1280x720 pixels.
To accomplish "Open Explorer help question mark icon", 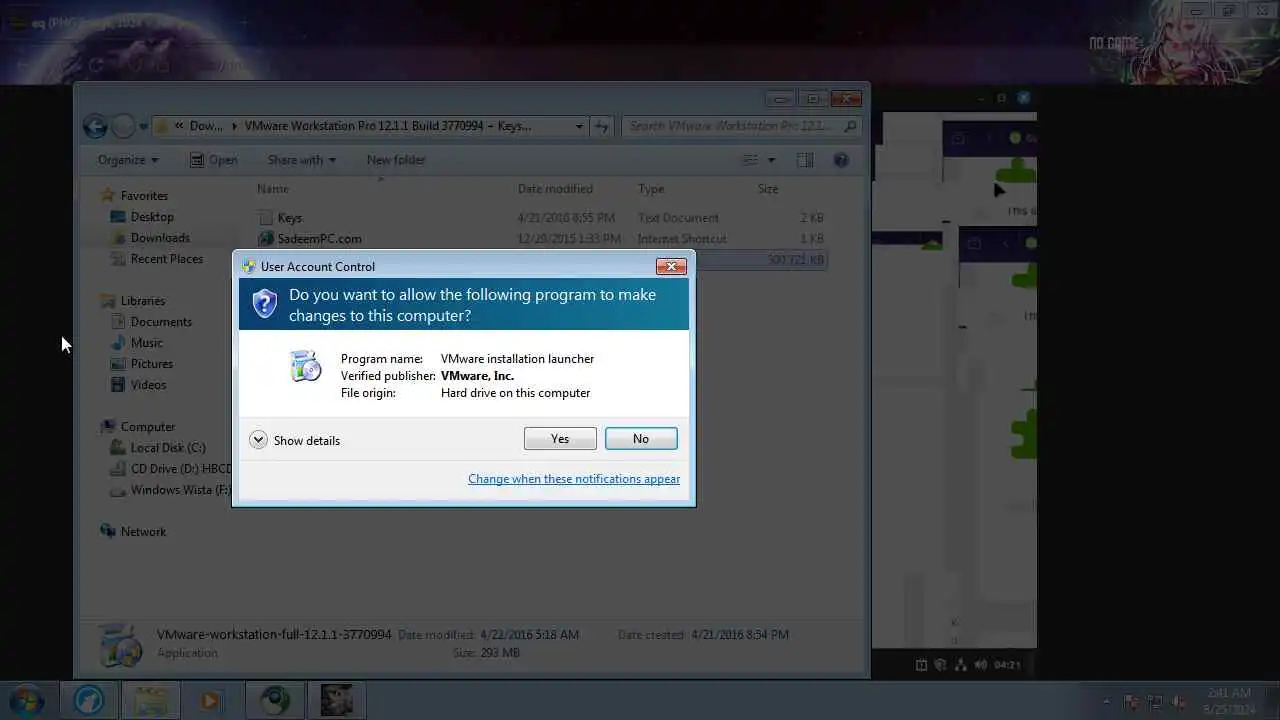I will 841,160.
